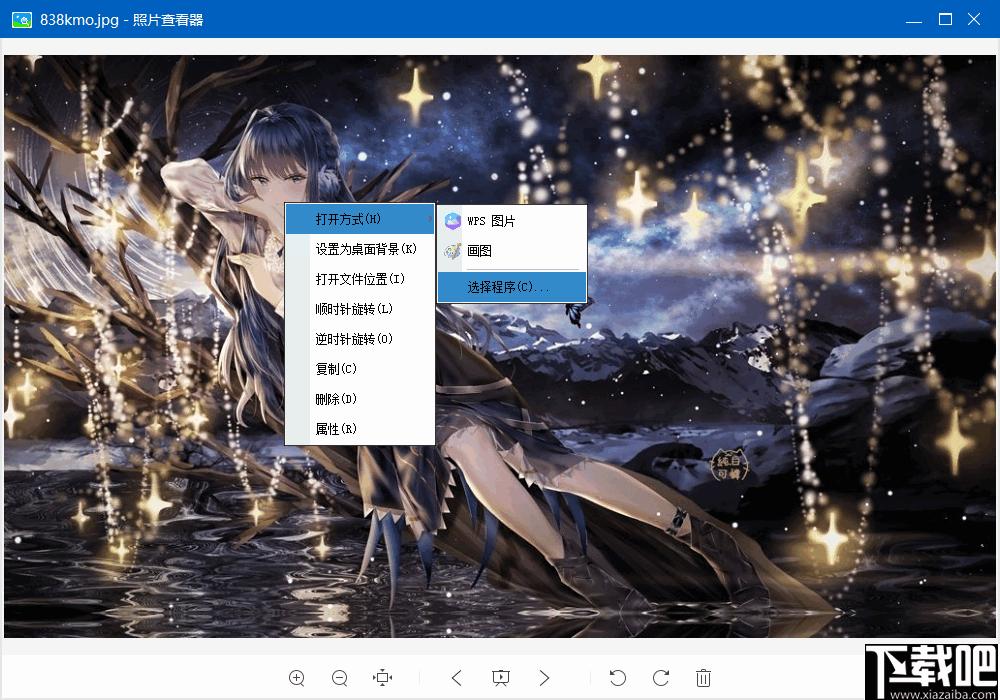
Task: Maximize the photo viewer window
Action: [945, 20]
